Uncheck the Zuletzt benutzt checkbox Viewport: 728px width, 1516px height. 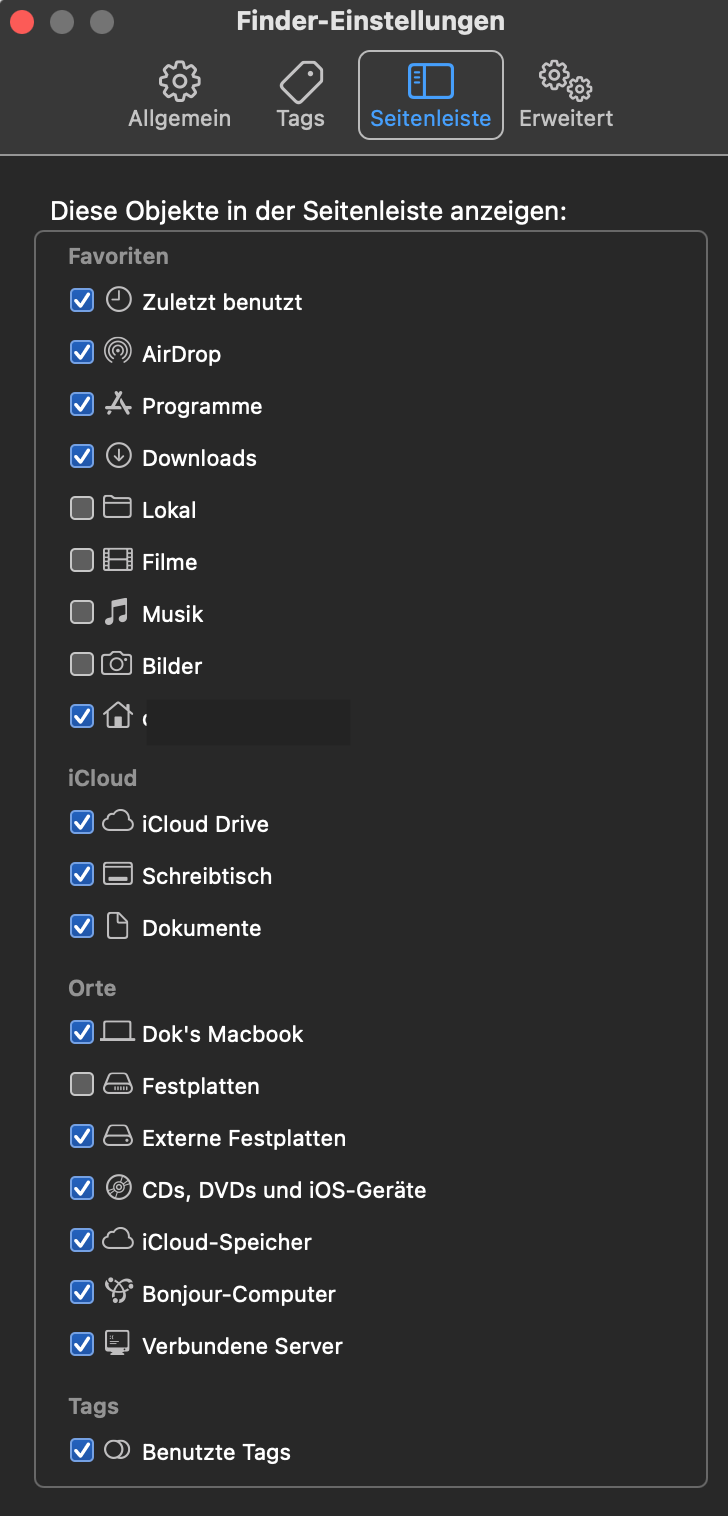[x=82, y=300]
